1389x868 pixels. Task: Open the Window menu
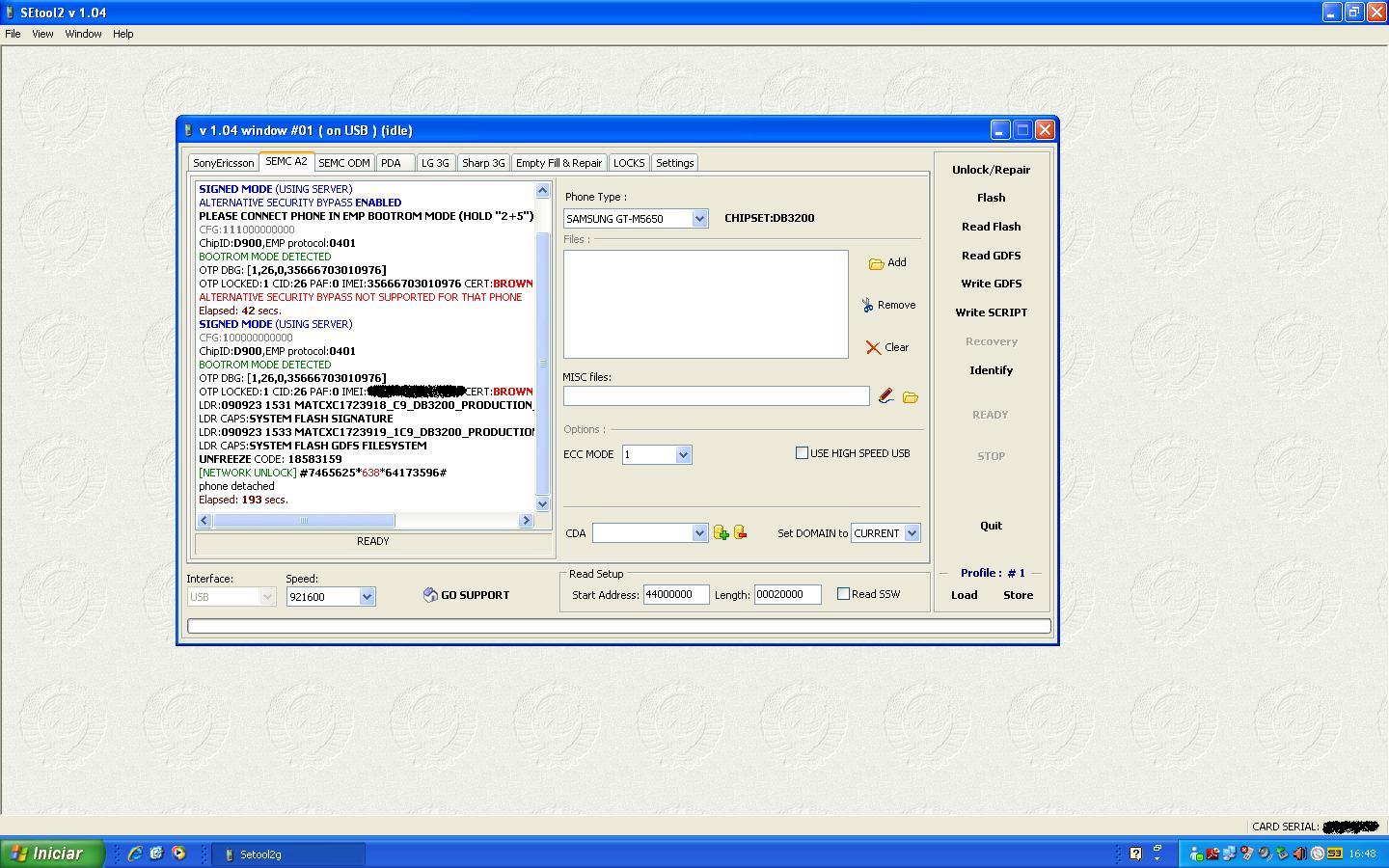(x=83, y=34)
